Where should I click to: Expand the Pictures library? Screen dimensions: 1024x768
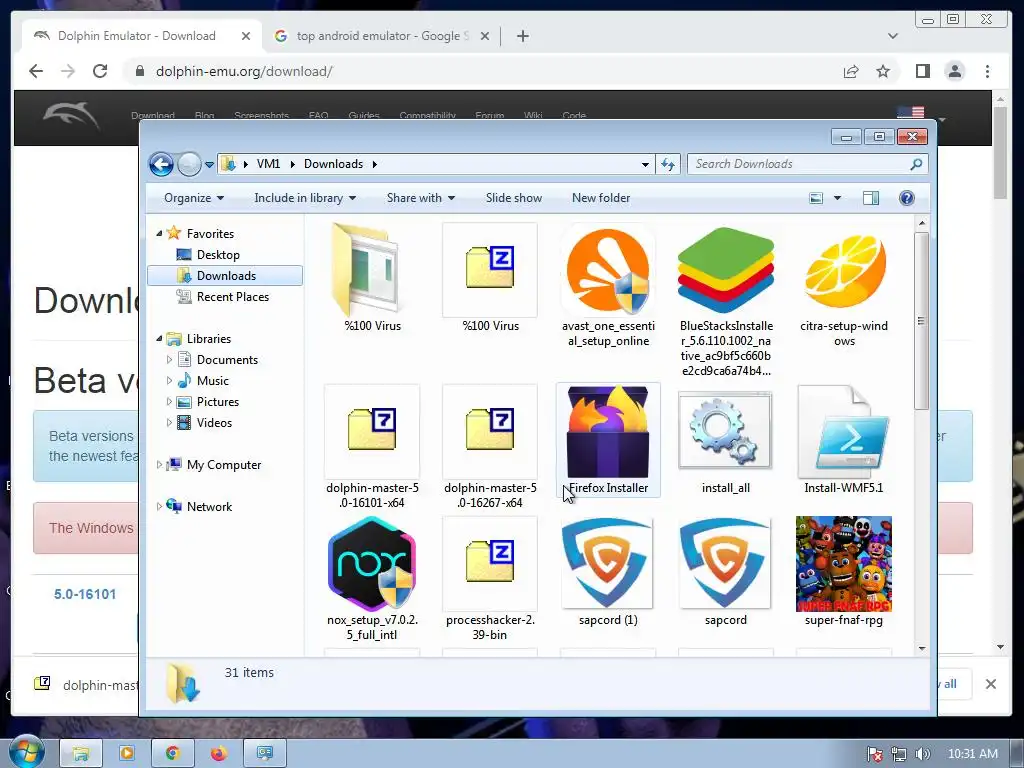pyautogui.click(x=169, y=402)
